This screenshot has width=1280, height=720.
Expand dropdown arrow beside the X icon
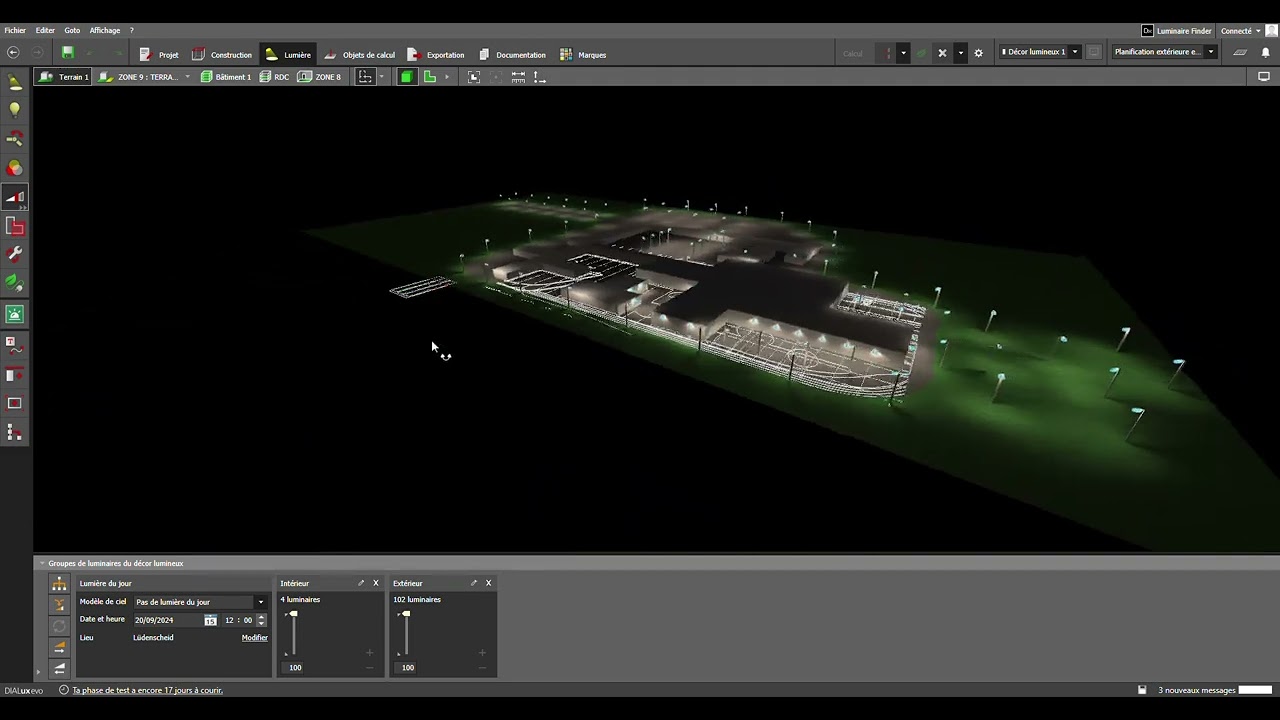(960, 53)
